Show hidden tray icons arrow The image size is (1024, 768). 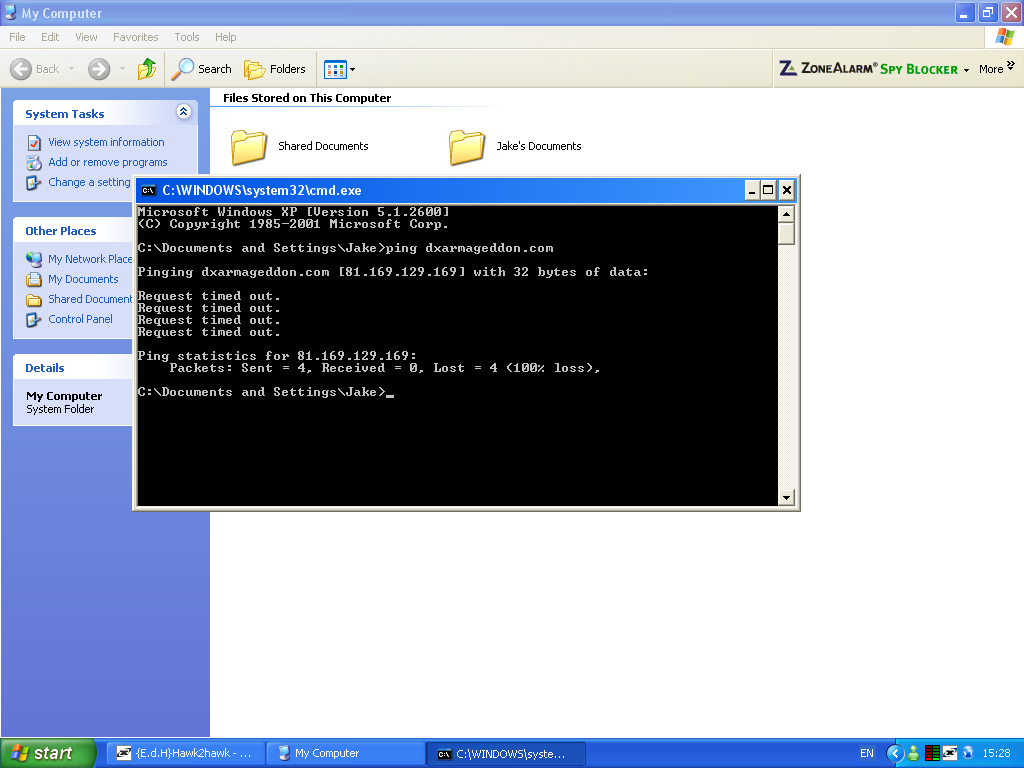point(895,753)
